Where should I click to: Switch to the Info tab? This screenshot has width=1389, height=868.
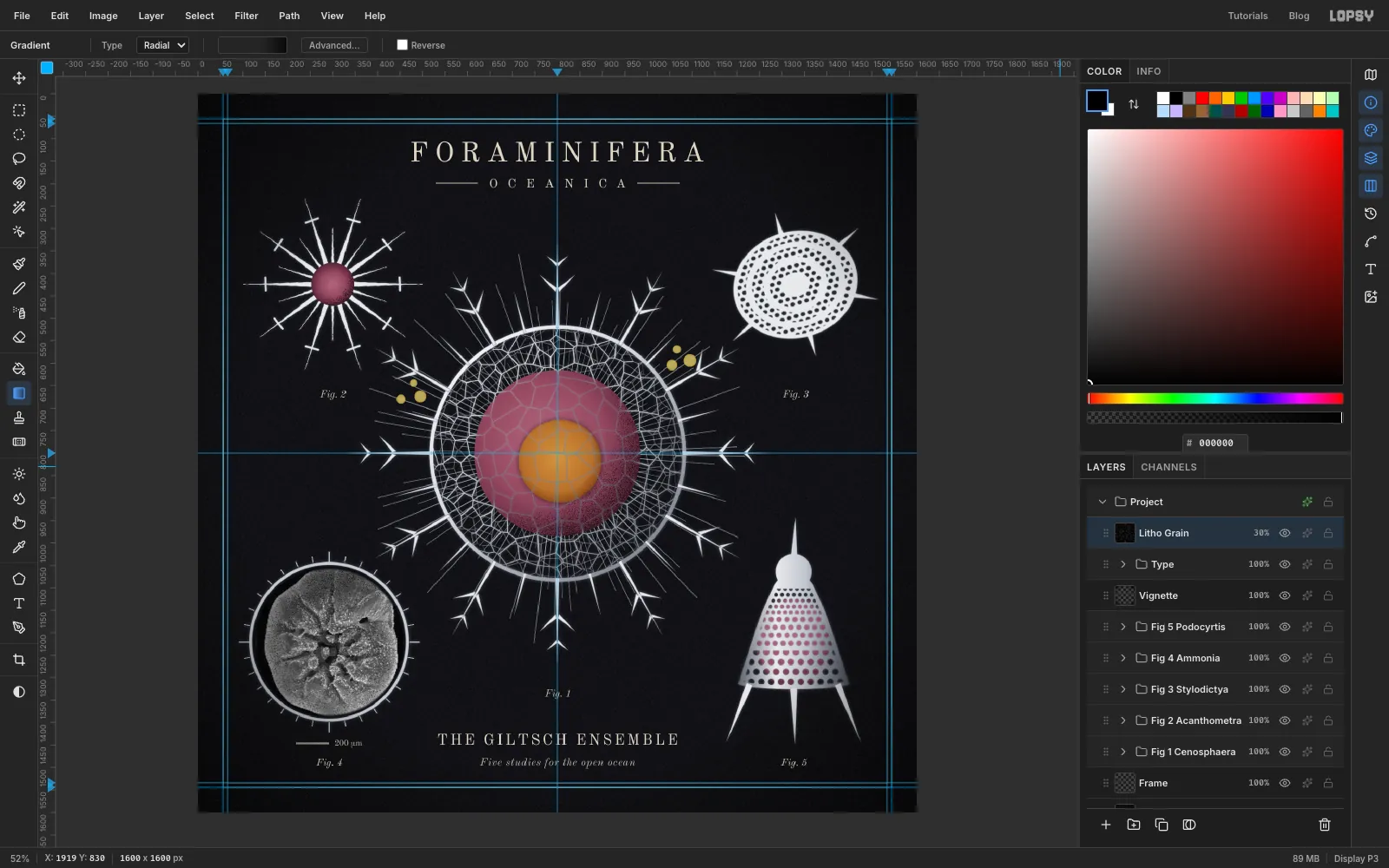pos(1149,71)
